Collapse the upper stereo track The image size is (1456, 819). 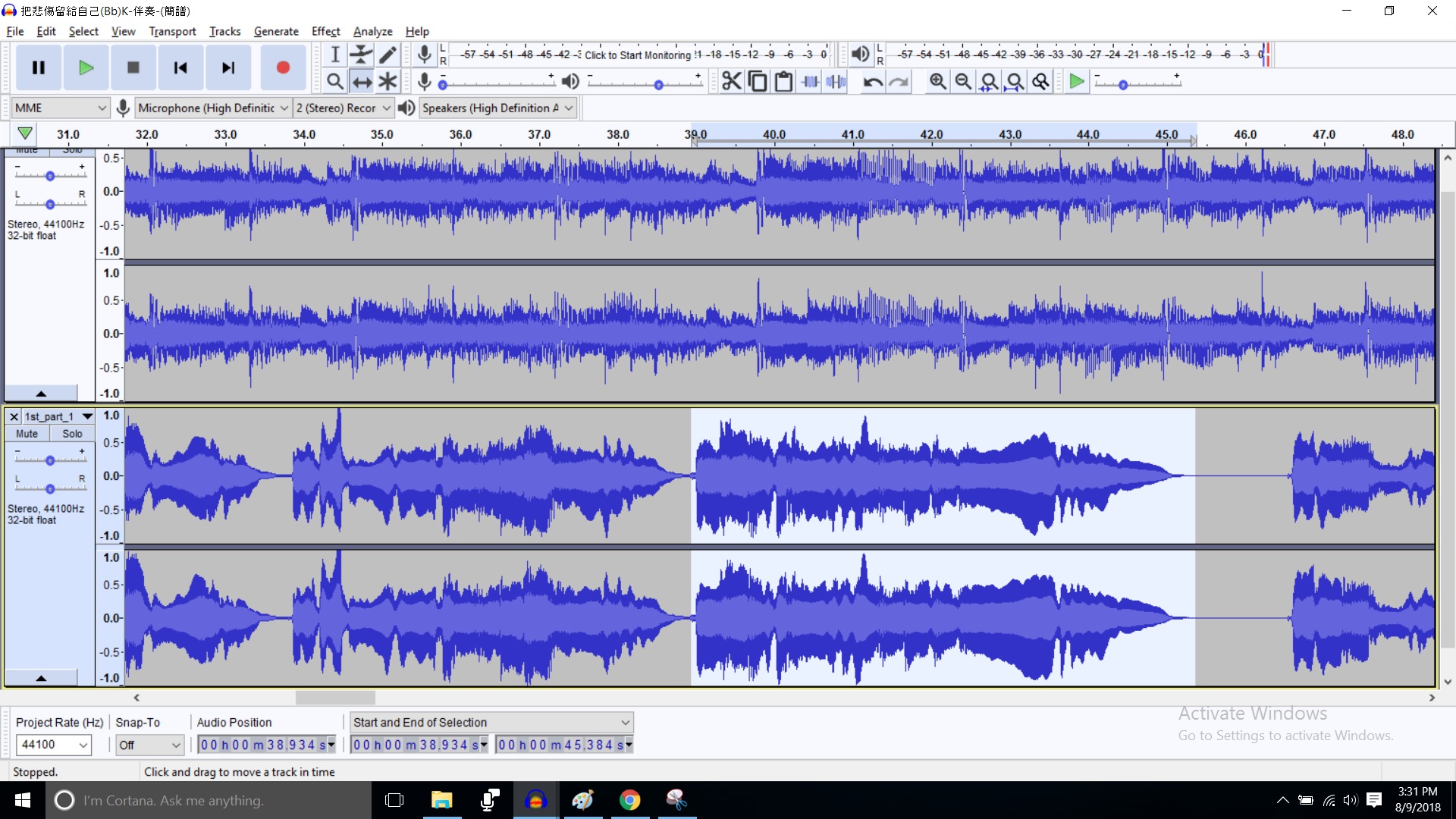click(41, 394)
